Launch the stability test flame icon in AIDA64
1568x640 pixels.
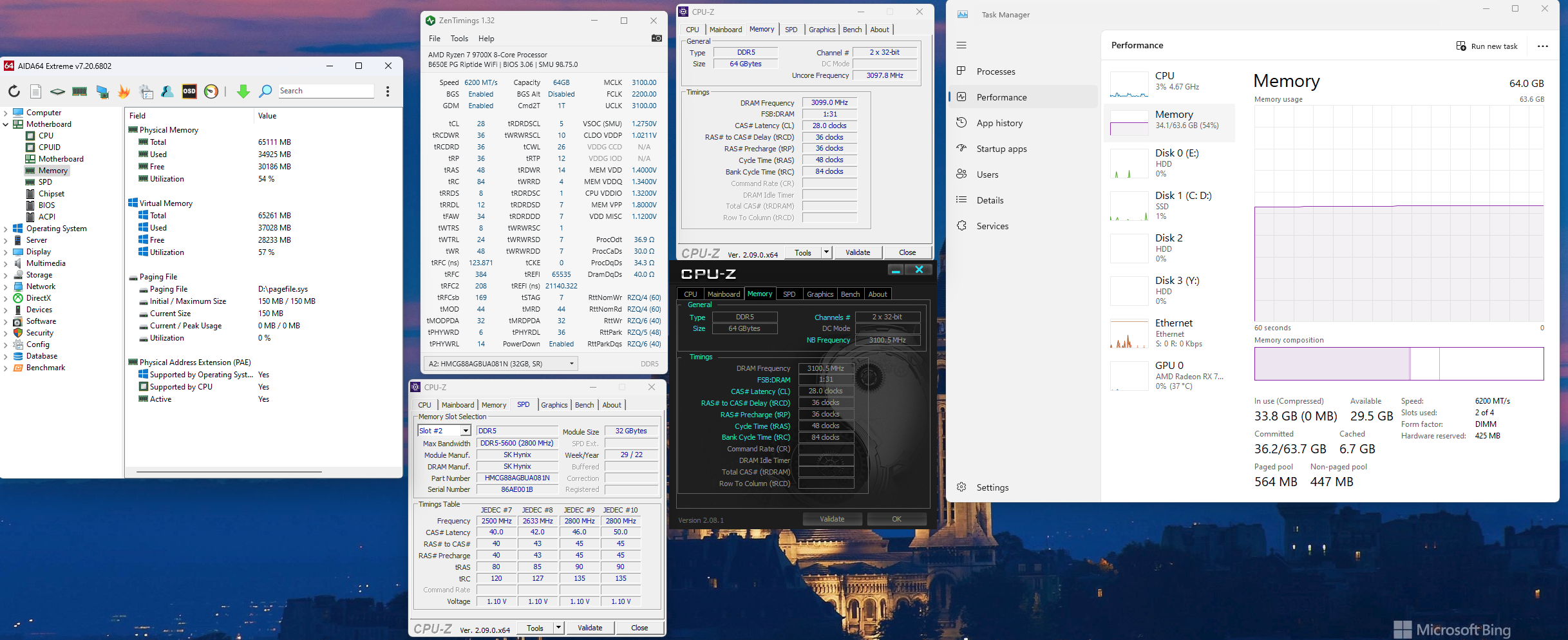point(124,91)
